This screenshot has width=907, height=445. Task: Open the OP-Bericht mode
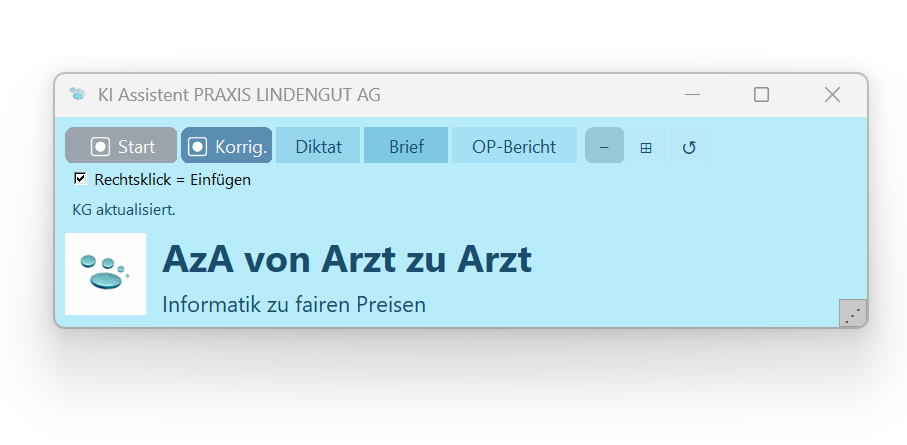[x=514, y=146]
